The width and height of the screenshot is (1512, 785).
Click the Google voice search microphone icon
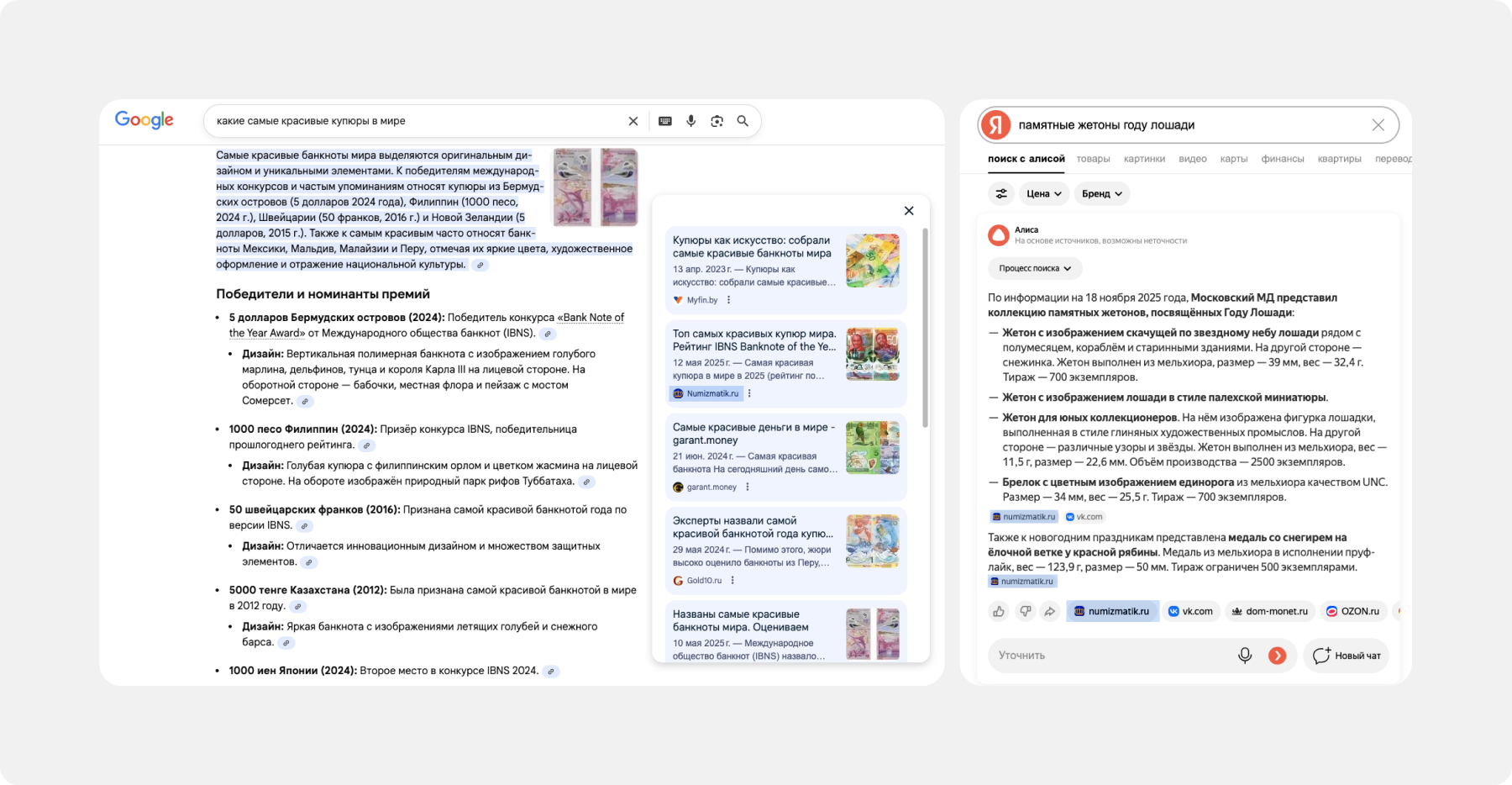690,121
